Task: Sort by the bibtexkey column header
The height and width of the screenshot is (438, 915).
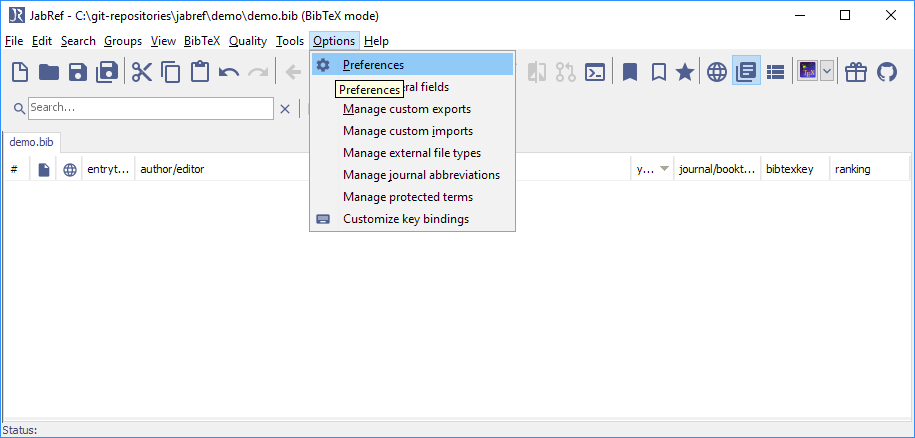Action: click(x=795, y=169)
